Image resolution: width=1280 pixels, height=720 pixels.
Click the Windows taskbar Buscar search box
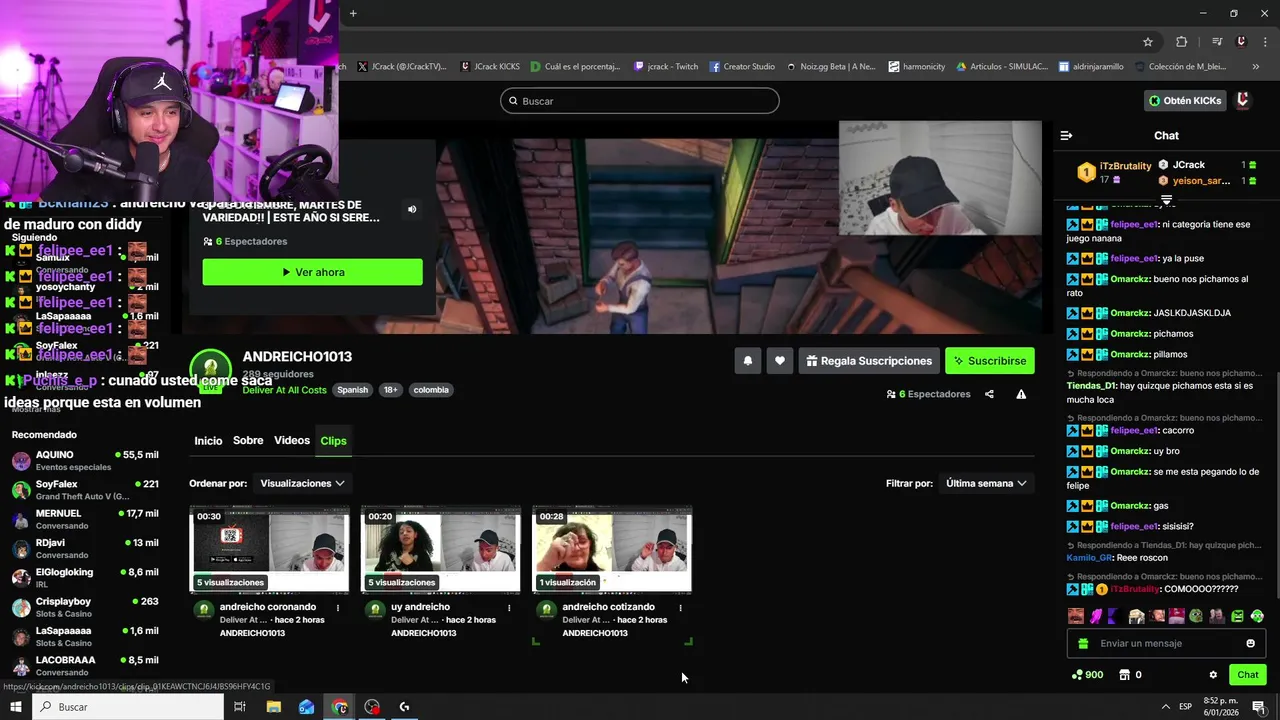tap(128, 707)
